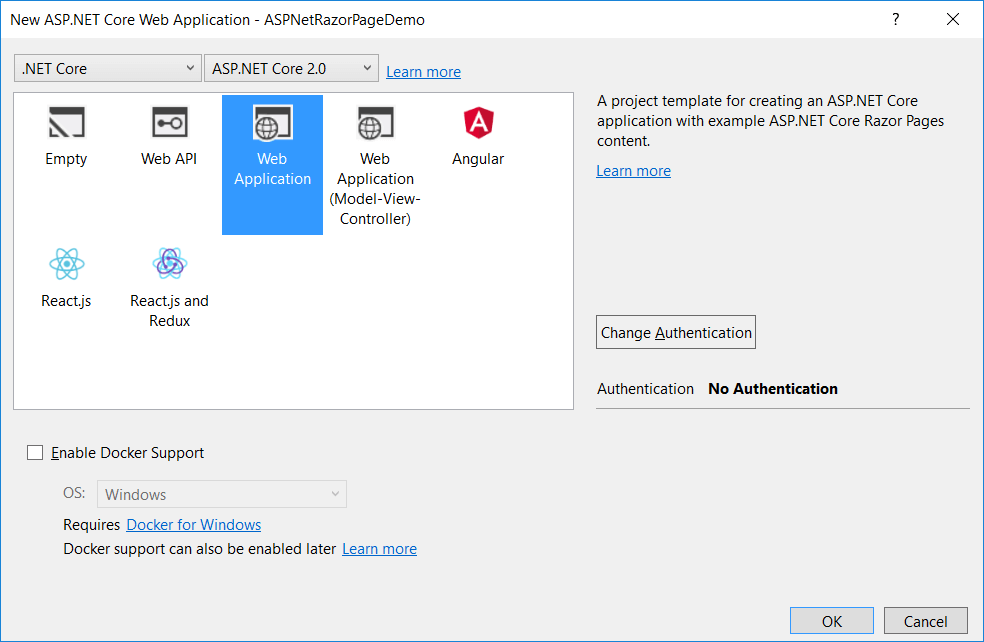Viewport: 984px width, 642px height.
Task: Open the Docker for Windows link
Action: [194, 525]
